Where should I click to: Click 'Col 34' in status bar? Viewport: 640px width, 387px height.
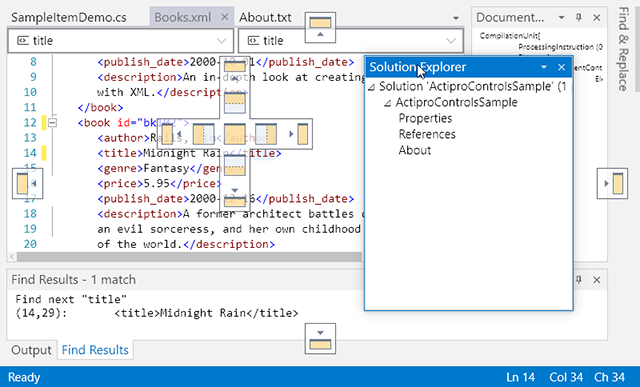pos(566,377)
